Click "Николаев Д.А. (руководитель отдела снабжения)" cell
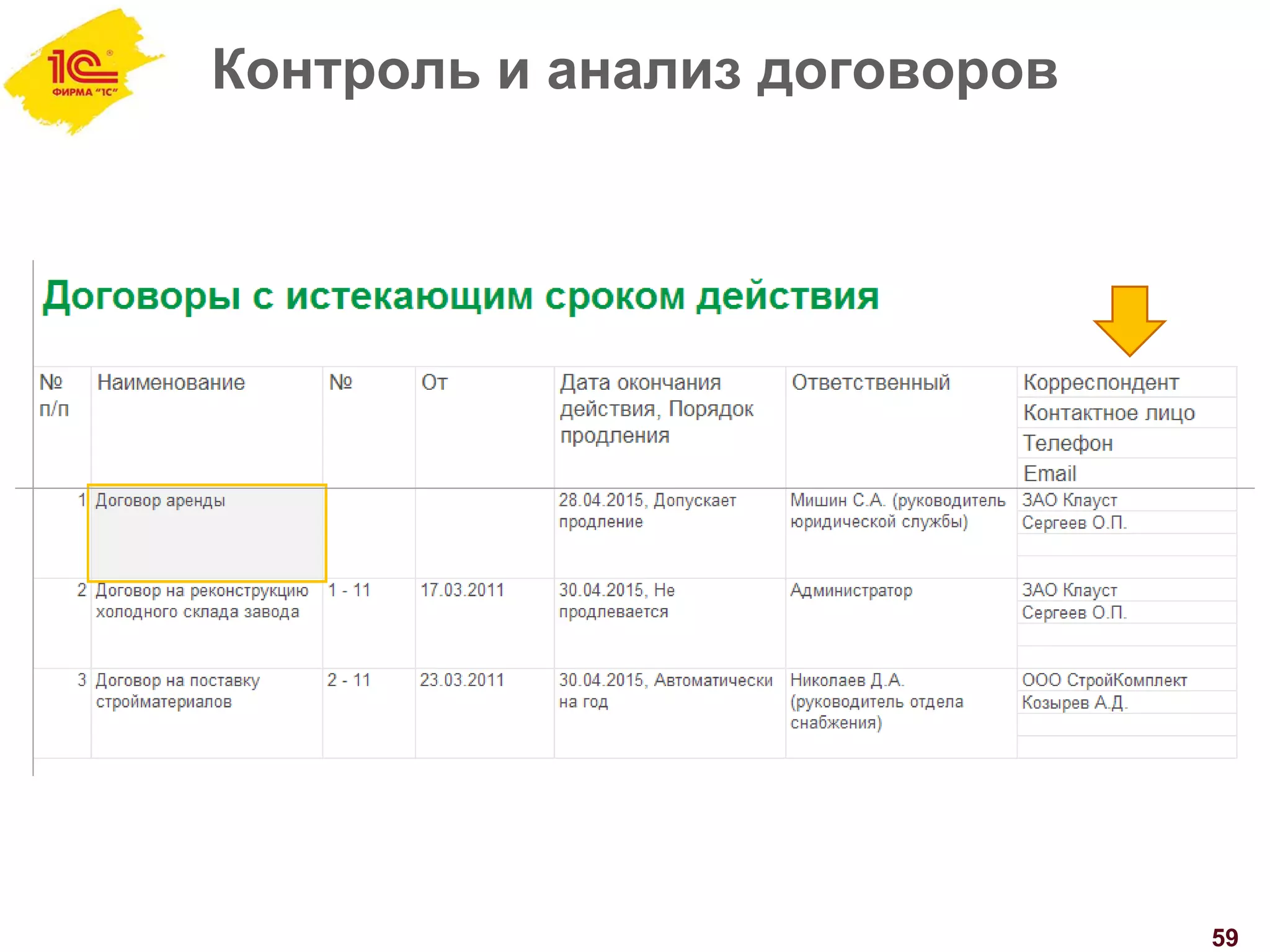This screenshot has height=952, width=1270. (901, 713)
